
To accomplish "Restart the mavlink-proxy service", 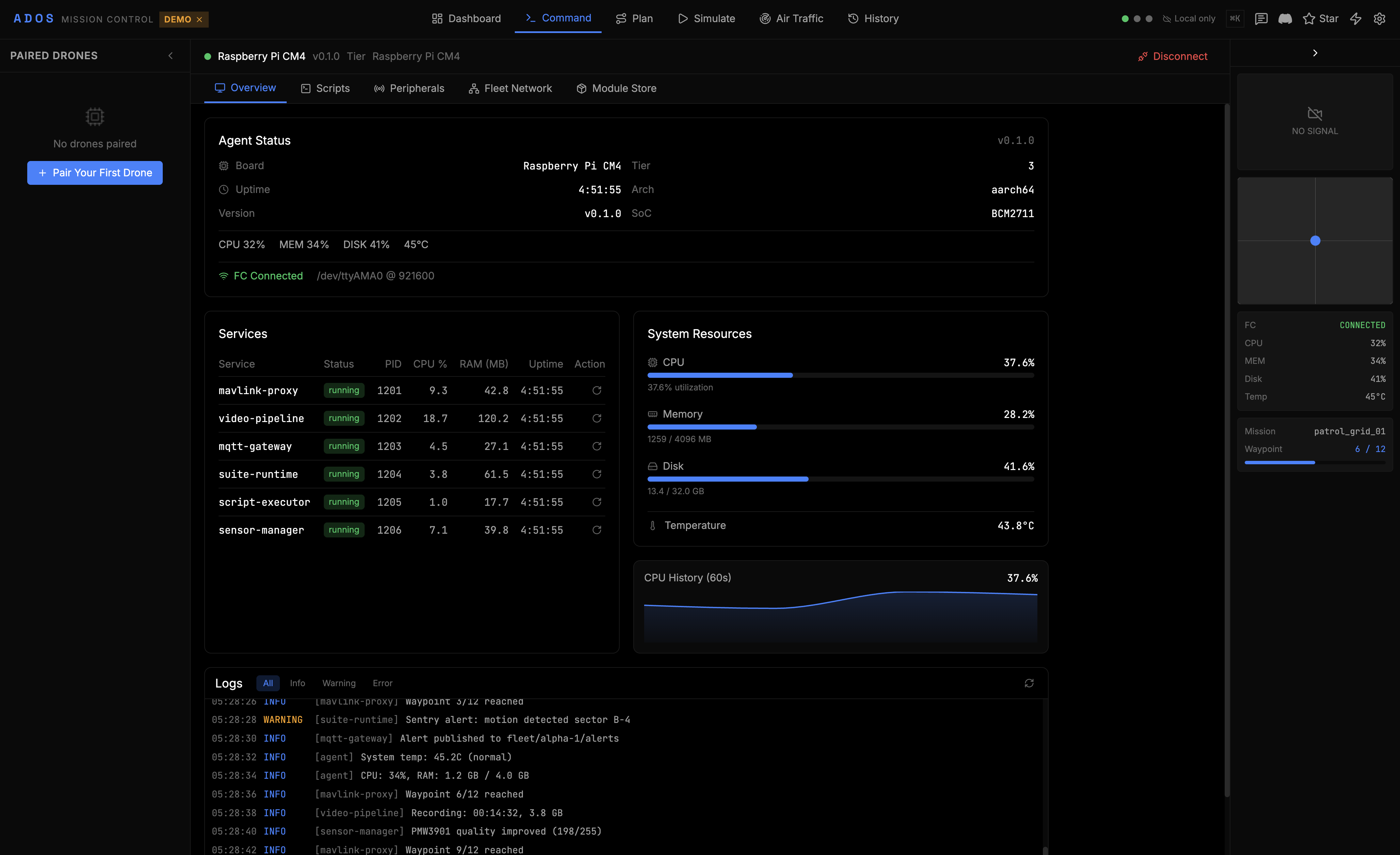I will click(596, 390).
